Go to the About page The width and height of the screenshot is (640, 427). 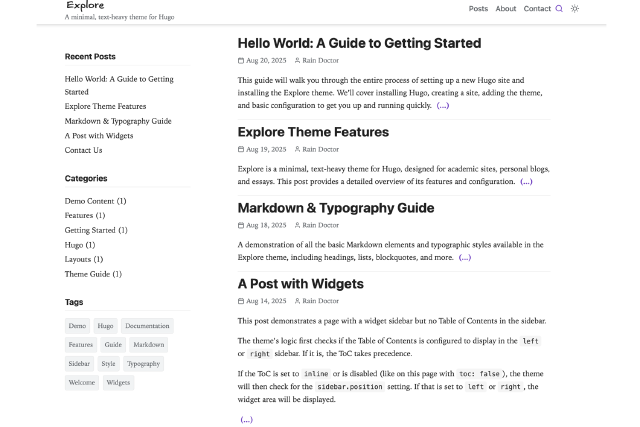pyautogui.click(x=506, y=9)
